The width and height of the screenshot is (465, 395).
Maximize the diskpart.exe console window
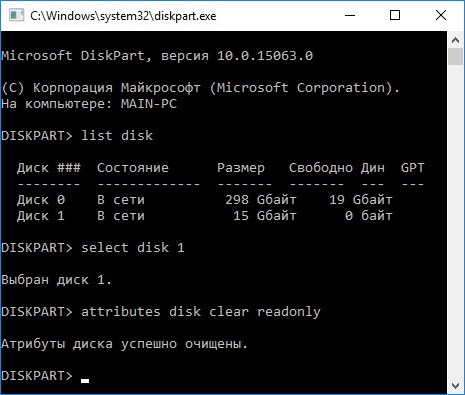[395, 15]
